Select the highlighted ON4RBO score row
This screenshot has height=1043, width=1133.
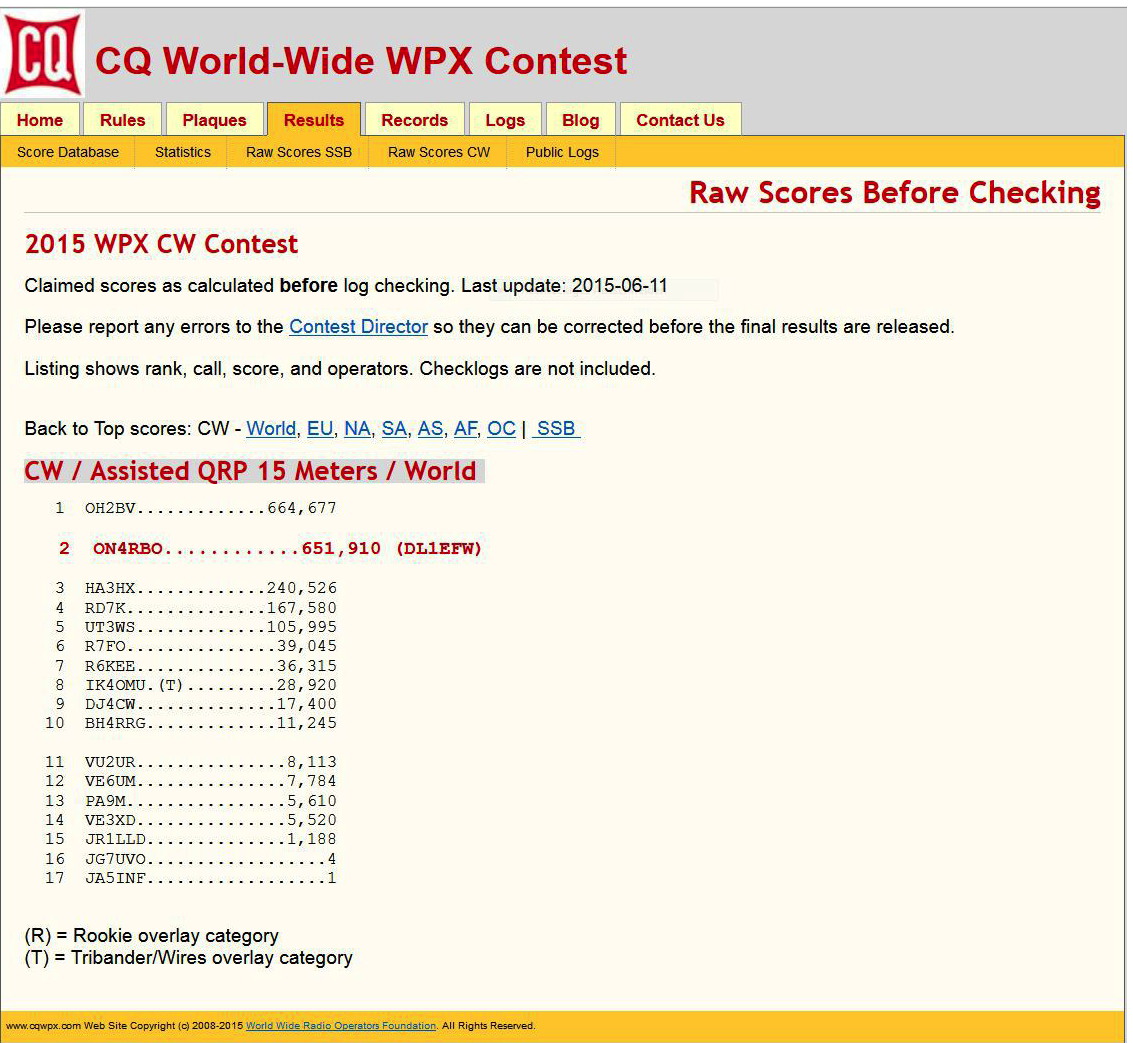[x=270, y=549]
